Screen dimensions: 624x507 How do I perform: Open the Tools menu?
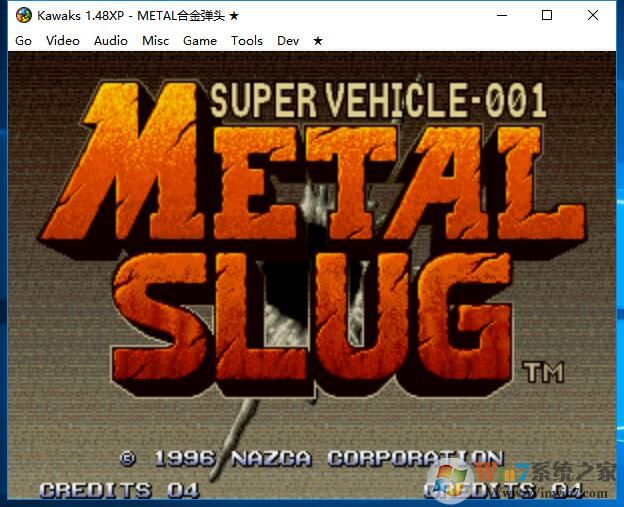tap(247, 41)
